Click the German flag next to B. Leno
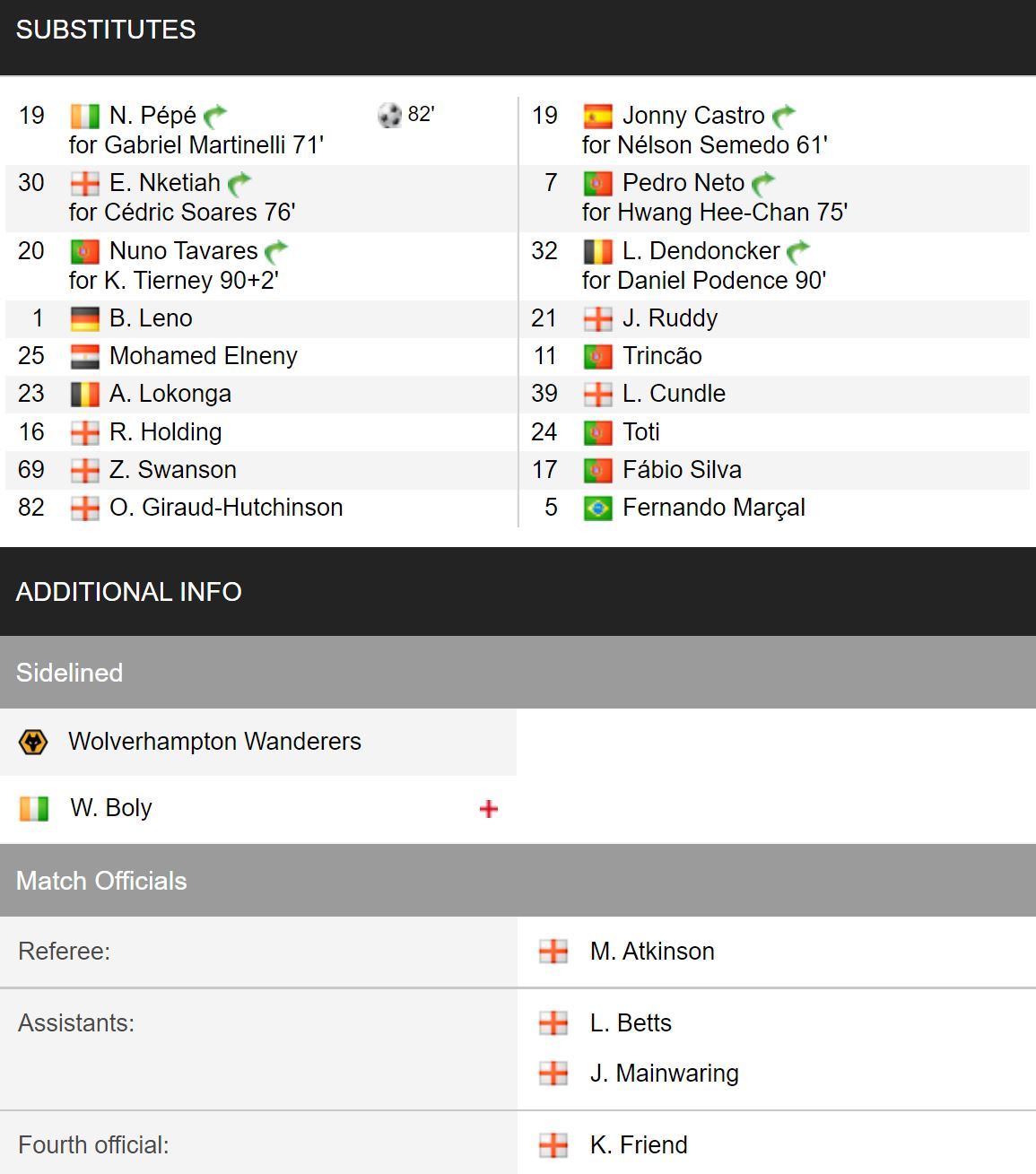The height and width of the screenshot is (1174, 1036). click(x=84, y=319)
